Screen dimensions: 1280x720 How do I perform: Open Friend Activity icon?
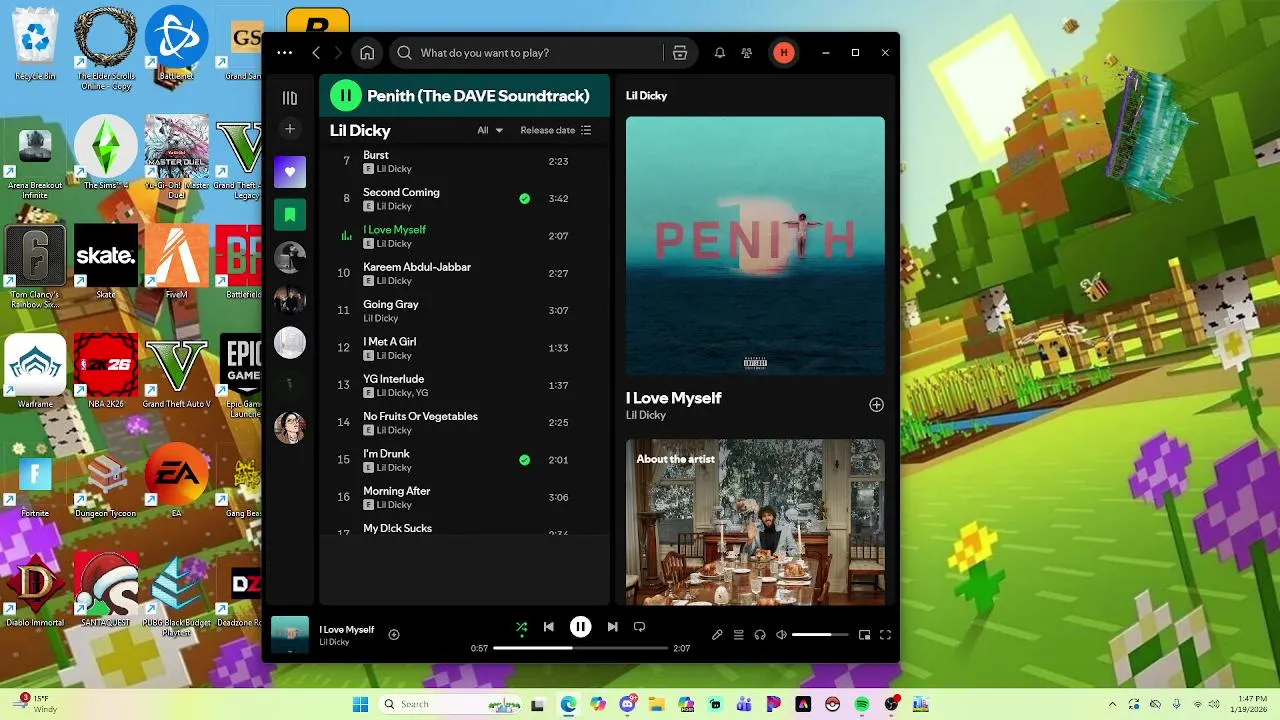(746, 53)
